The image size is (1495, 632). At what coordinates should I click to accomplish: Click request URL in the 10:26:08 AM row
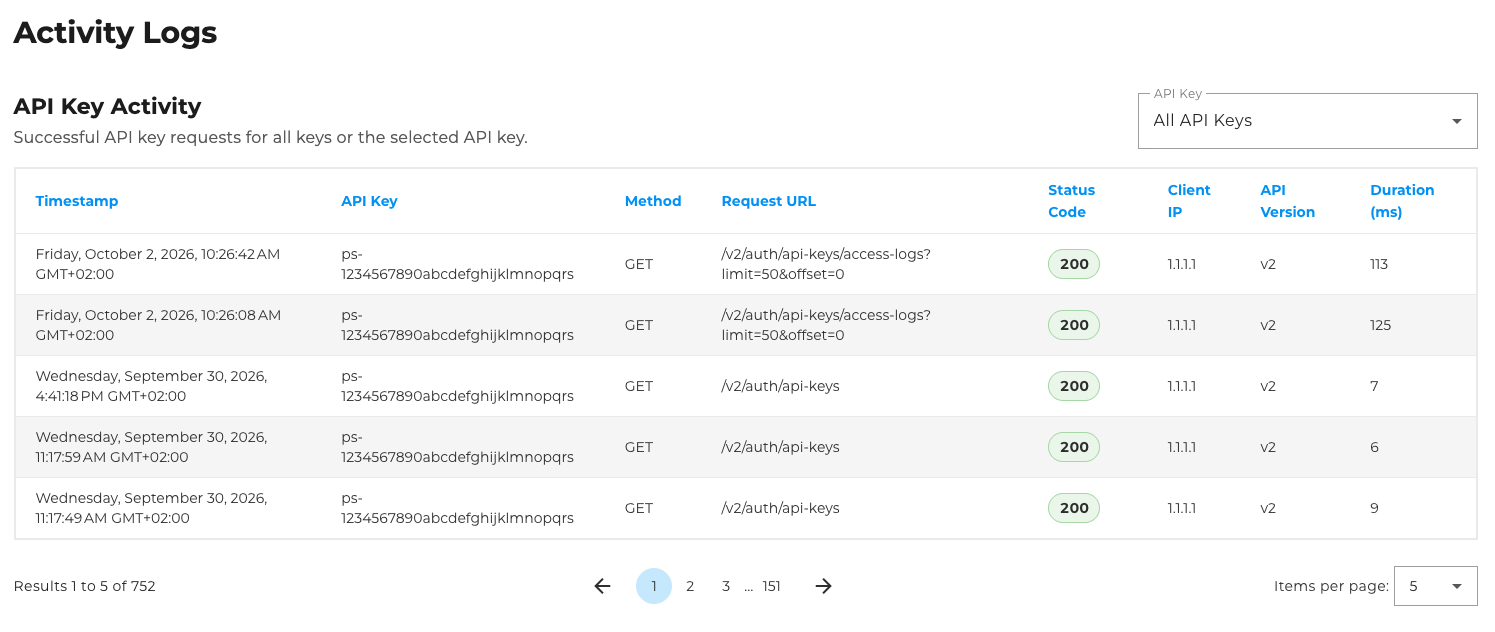[x=826, y=325]
